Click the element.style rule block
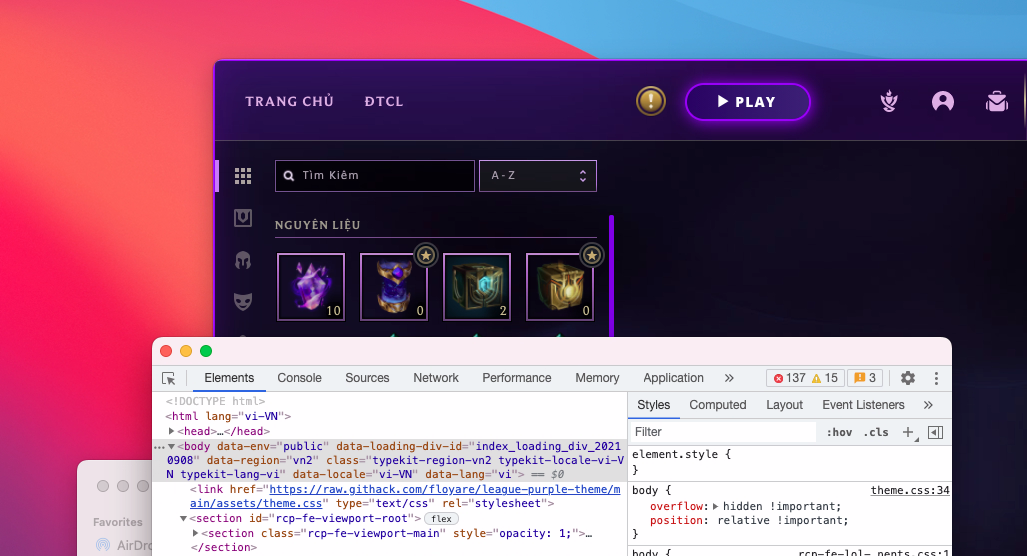Image resolution: width=1027 pixels, height=556 pixels. pyautogui.click(x=789, y=461)
